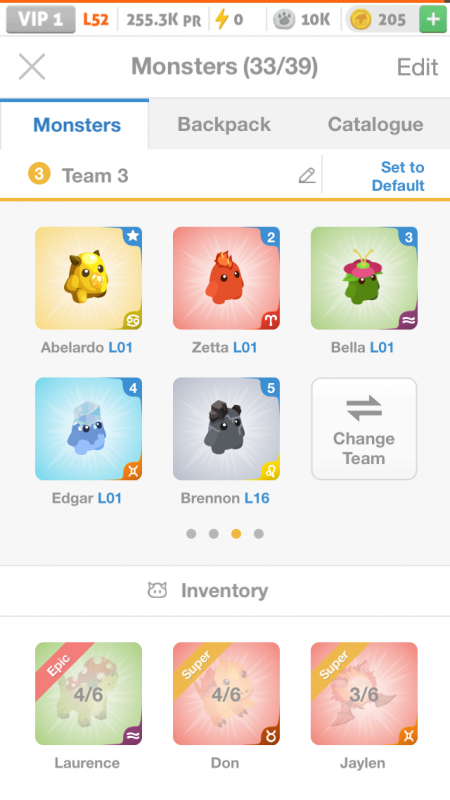Viewport: 450px width, 800px height.
Task: Tap the gold coin icon showing 205
Action: click(x=360, y=20)
